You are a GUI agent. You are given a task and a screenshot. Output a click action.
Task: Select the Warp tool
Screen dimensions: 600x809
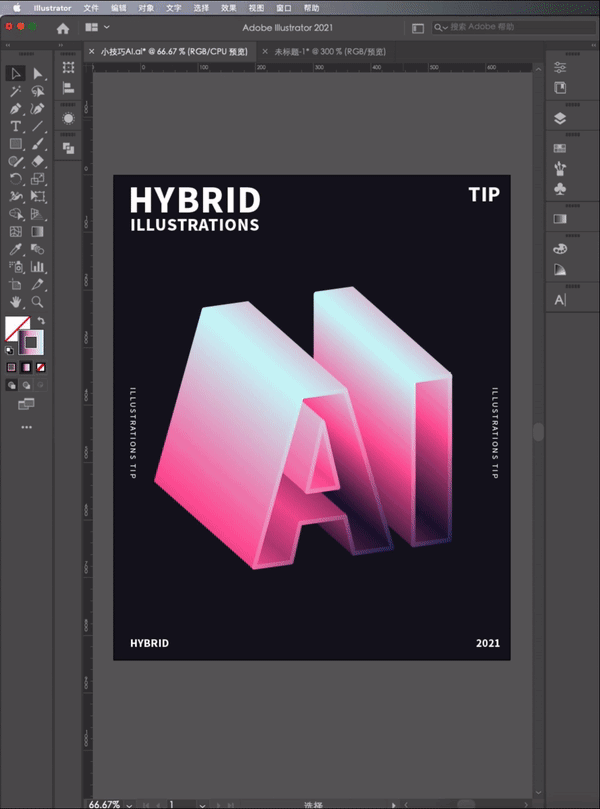[x=15, y=197]
